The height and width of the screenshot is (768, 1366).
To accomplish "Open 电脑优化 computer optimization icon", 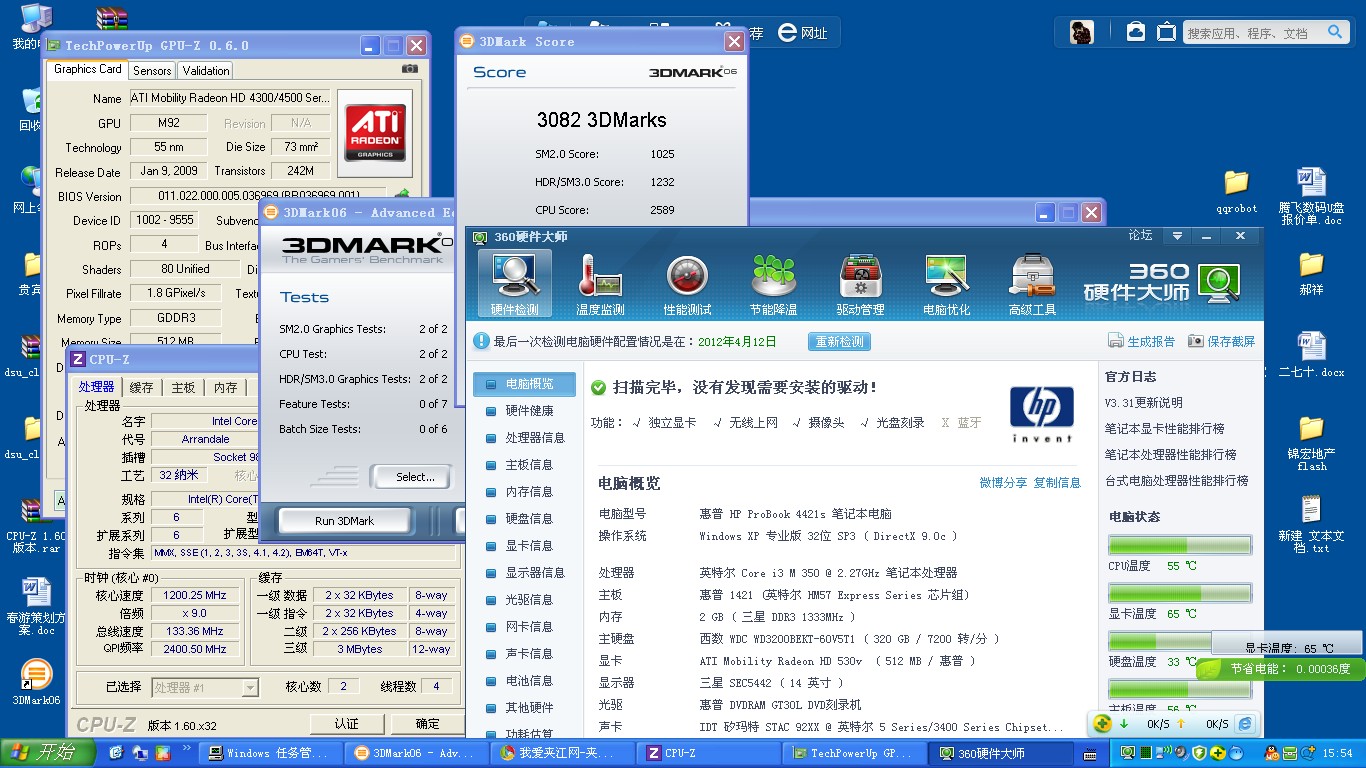I will [946, 284].
